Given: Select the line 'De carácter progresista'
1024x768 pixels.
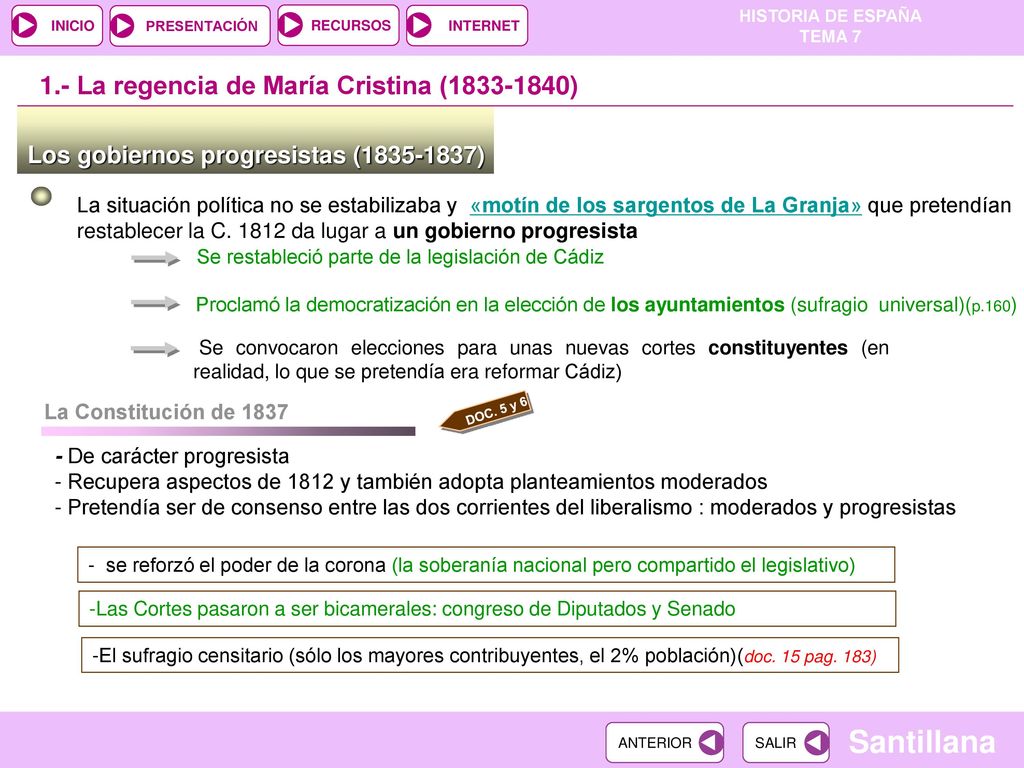Looking at the screenshot, I should click(x=172, y=456).
